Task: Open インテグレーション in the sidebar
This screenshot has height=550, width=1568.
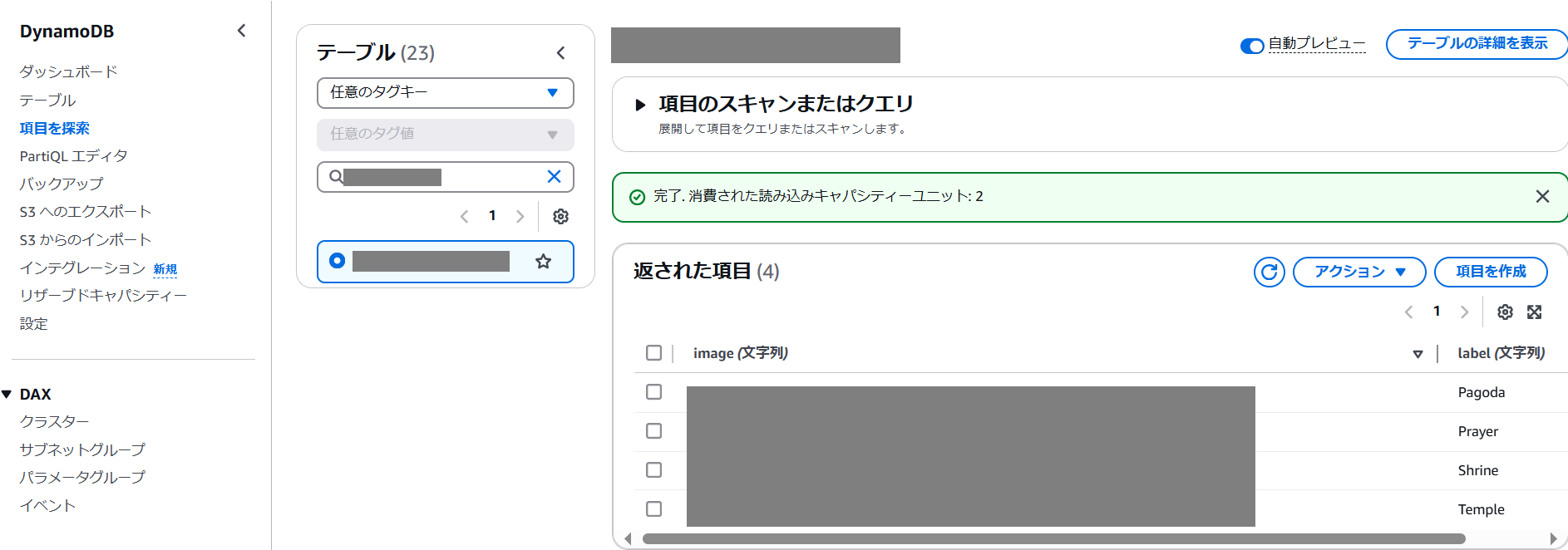Action: click(x=82, y=268)
